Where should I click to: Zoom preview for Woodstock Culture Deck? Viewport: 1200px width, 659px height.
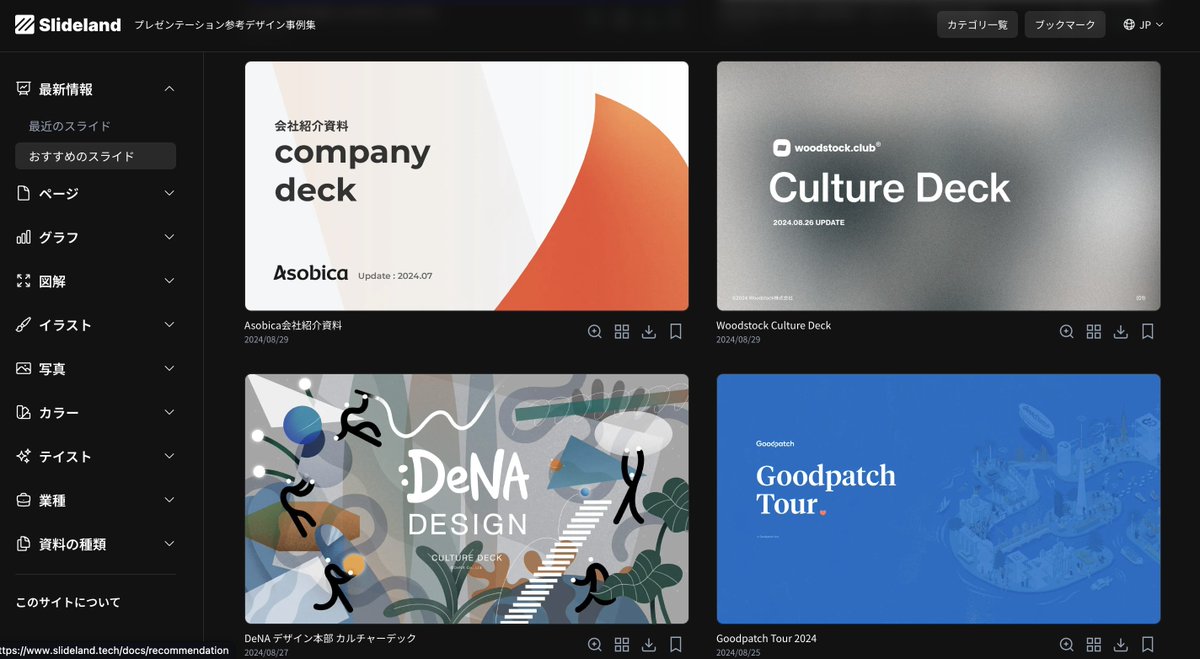click(x=1067, y=332)
